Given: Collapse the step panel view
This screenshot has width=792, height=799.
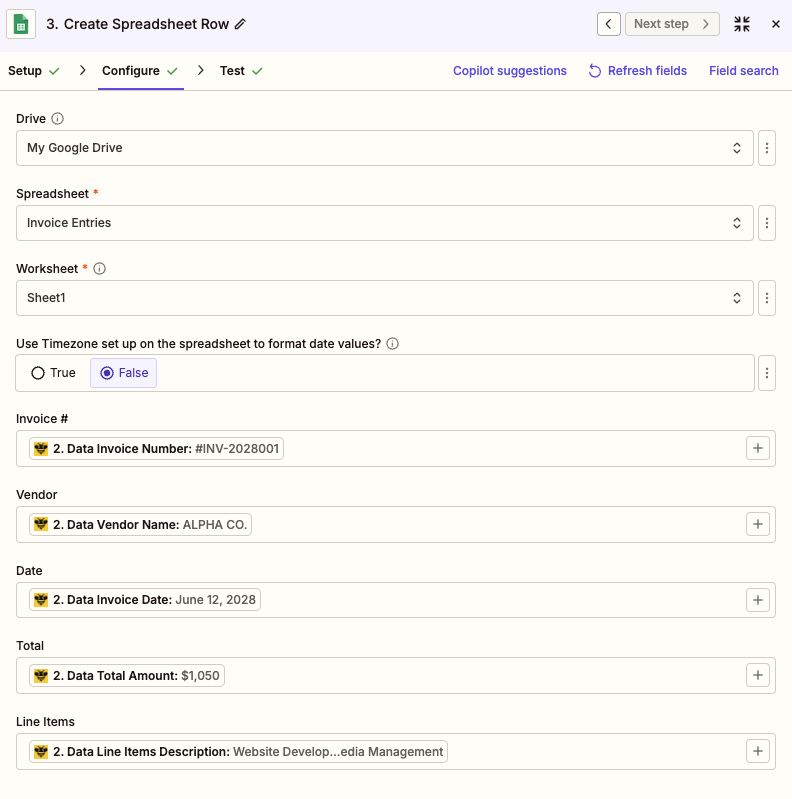Looking at the screenshot, I should click(742, 24).
